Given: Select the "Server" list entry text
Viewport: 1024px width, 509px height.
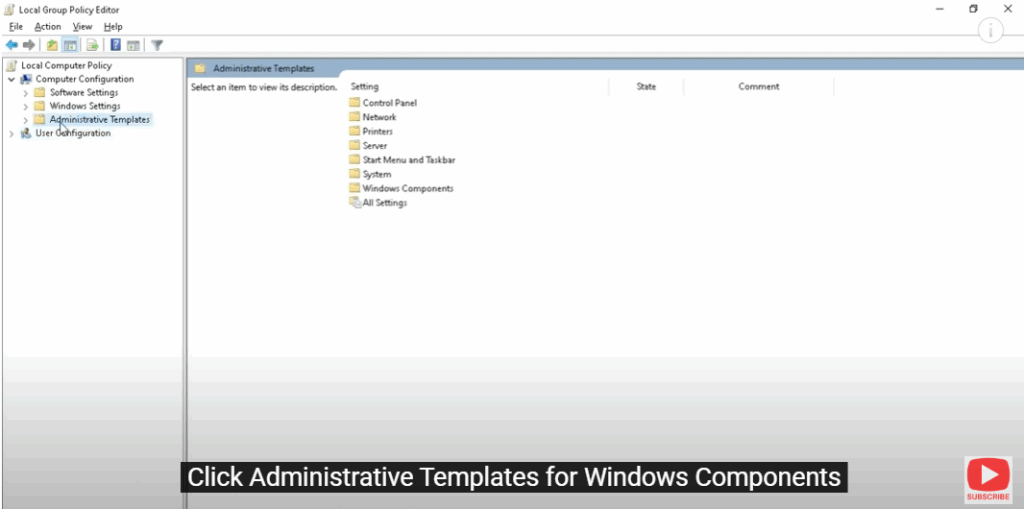Looking at the screenshot, I should [375, 146].
